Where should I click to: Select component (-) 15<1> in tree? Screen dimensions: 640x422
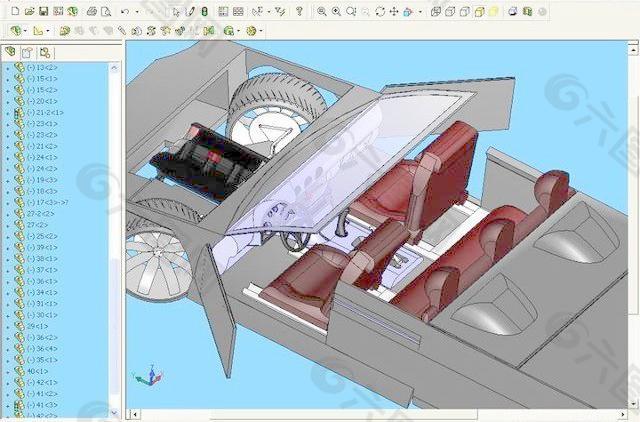pyautogui.click(x=42, y=78)
